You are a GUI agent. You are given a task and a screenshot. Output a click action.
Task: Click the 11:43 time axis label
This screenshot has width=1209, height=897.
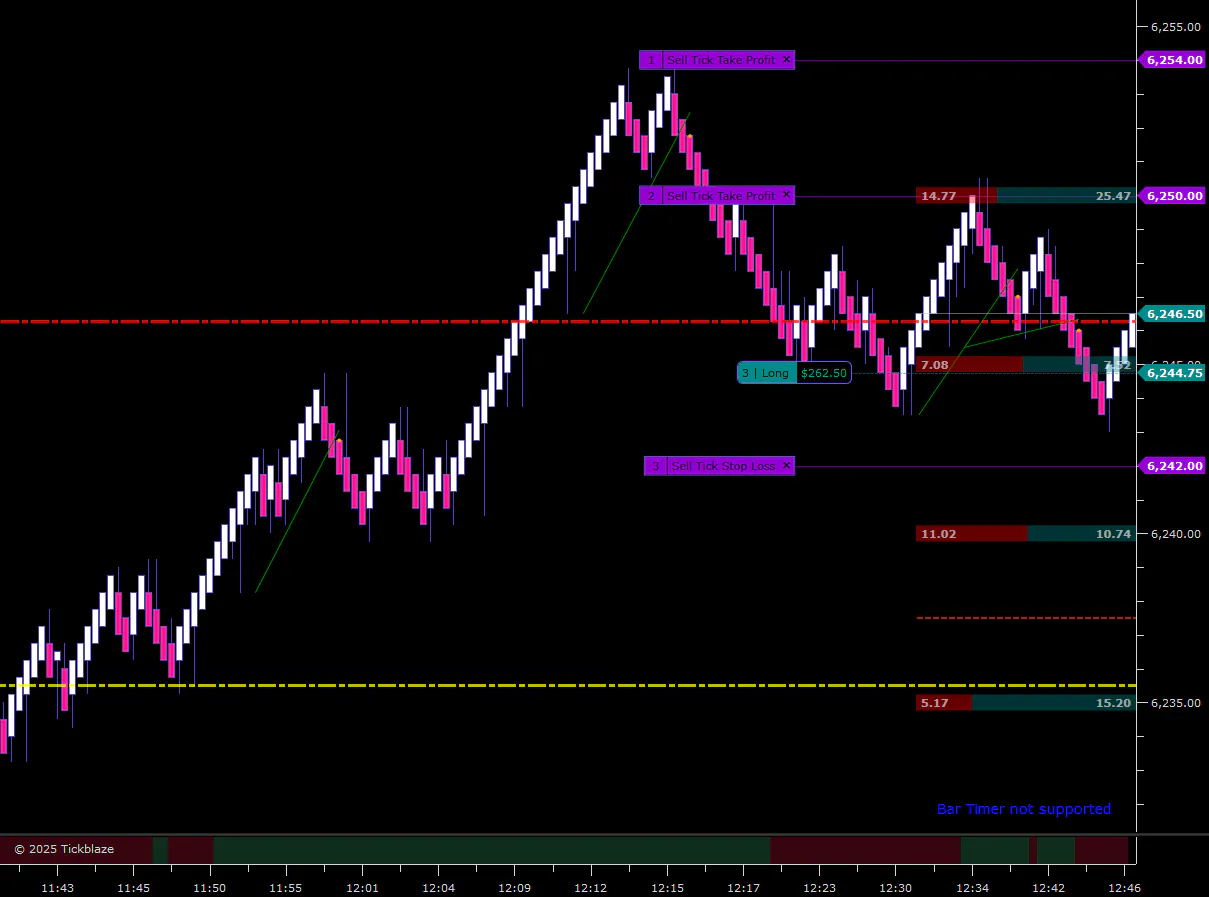click(x=57, y=888)
